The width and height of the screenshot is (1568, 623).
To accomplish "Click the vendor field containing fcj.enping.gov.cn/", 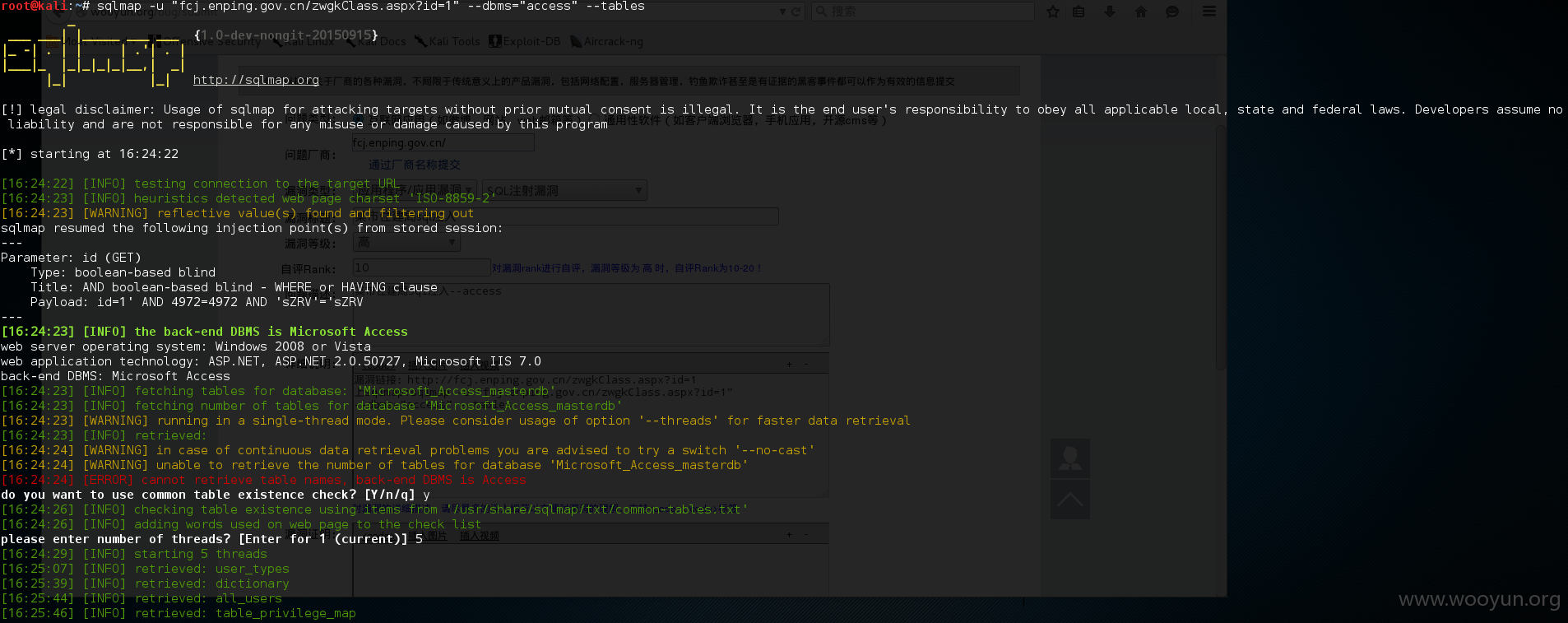I will pyautogui.click(x=443, y=142).
